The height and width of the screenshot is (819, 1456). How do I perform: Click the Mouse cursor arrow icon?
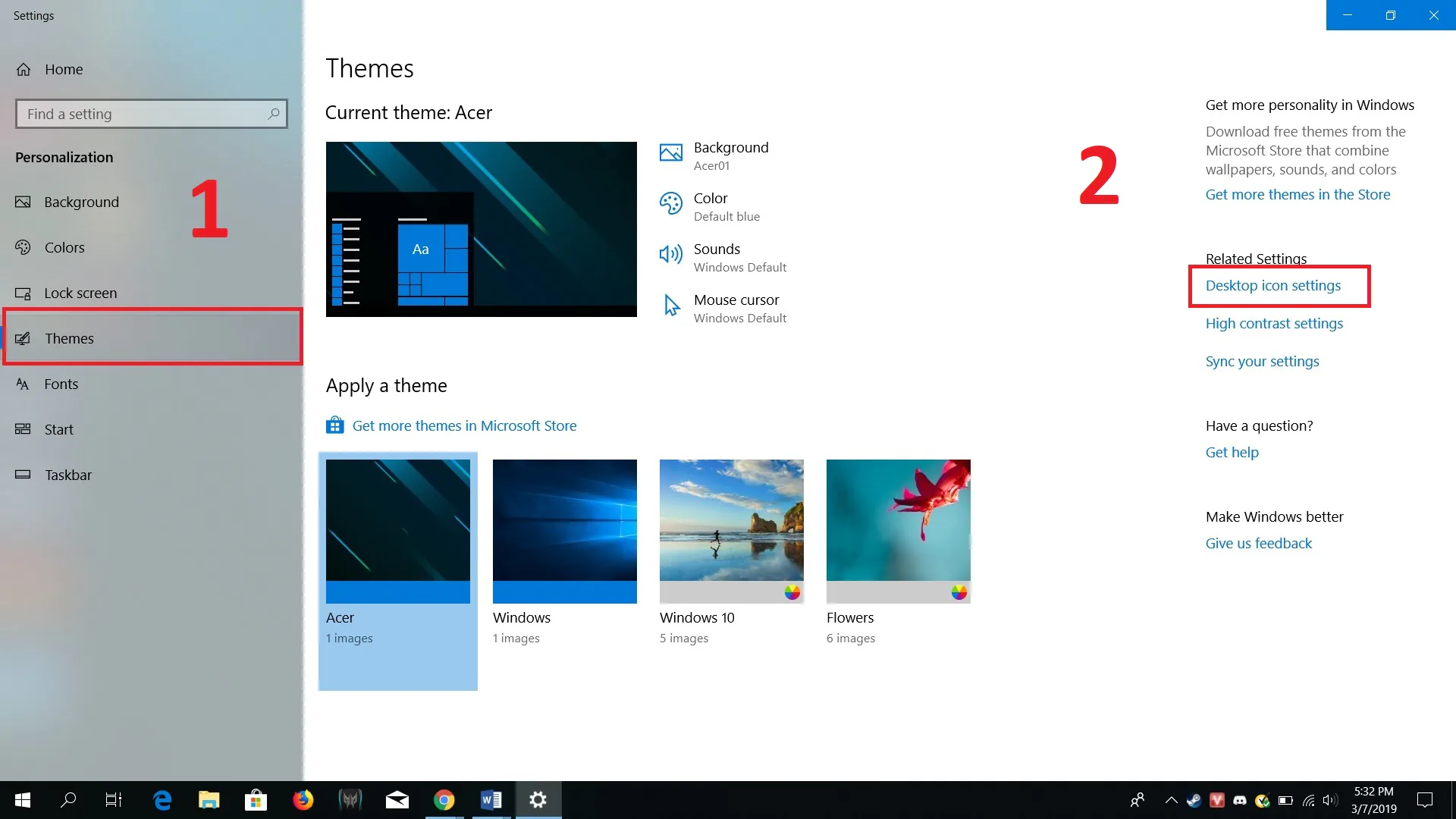click(x=672, y=306)
